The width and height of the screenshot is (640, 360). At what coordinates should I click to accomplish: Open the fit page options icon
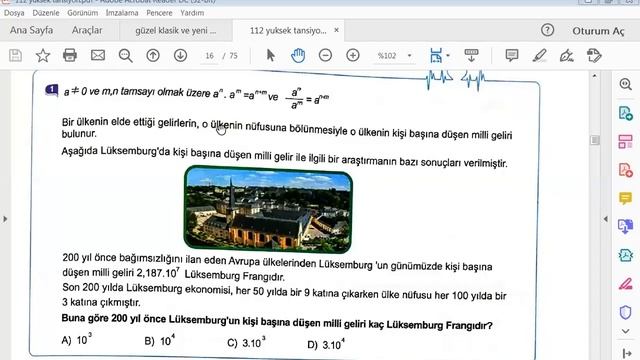click(436, 55)
